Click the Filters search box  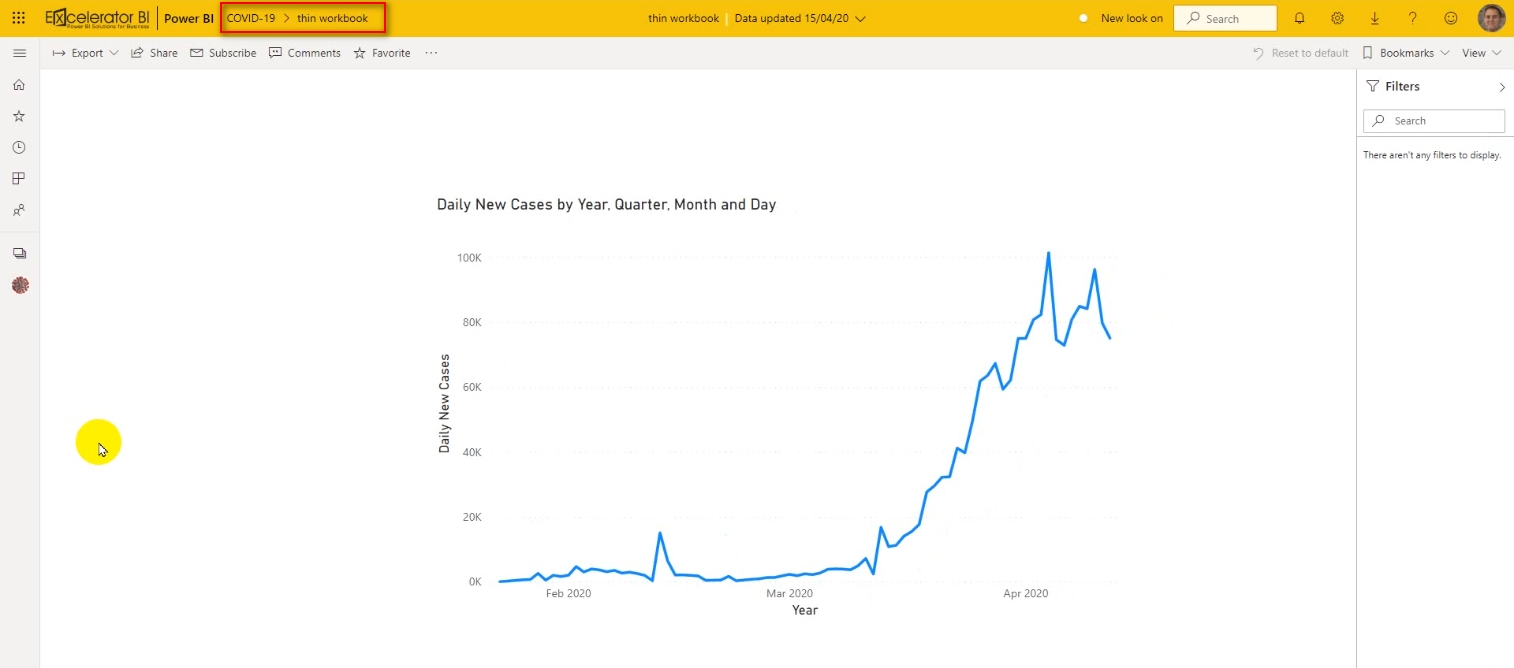(1433, 120)
